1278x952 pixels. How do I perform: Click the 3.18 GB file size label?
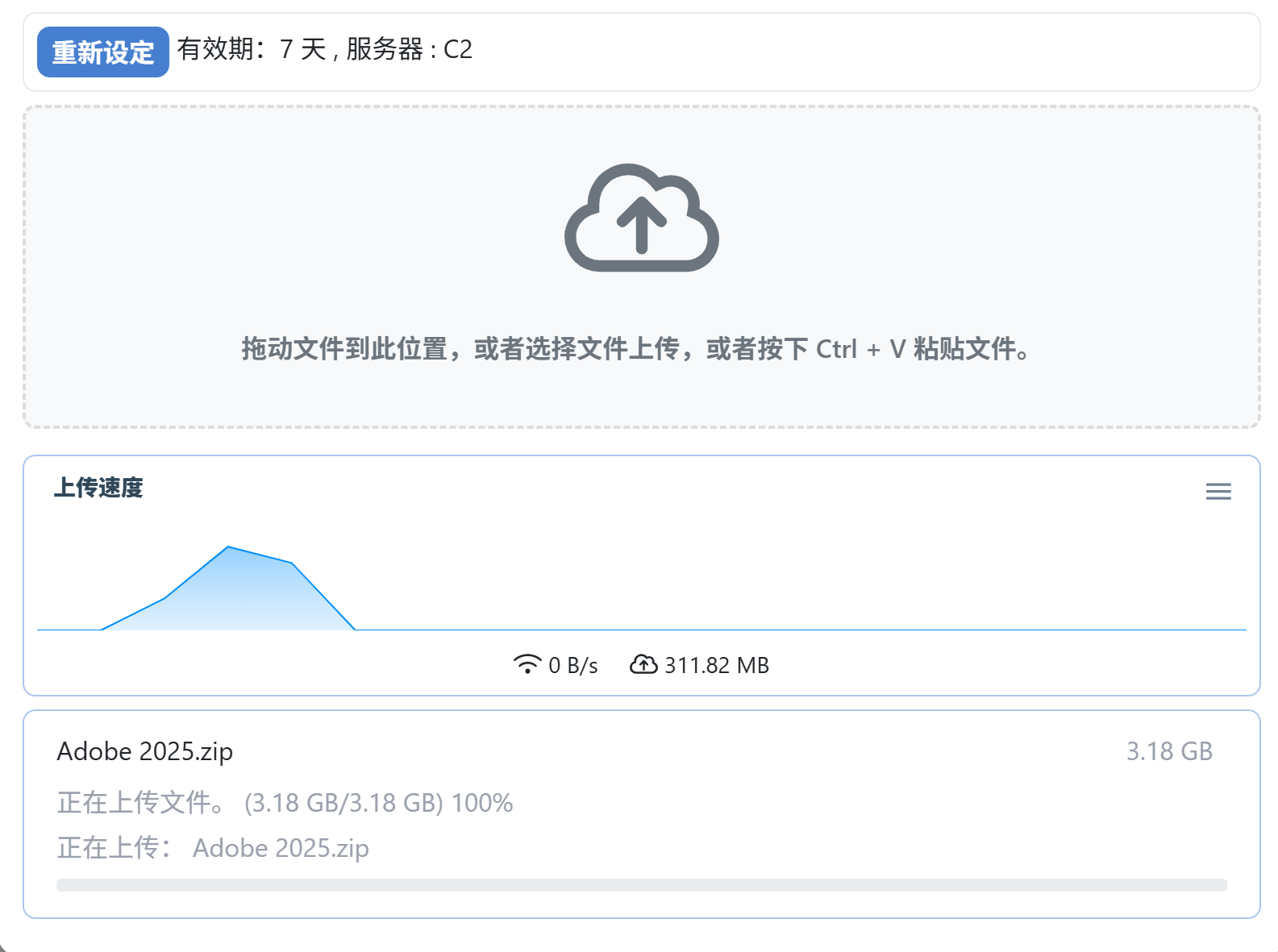coord(1169,751)
